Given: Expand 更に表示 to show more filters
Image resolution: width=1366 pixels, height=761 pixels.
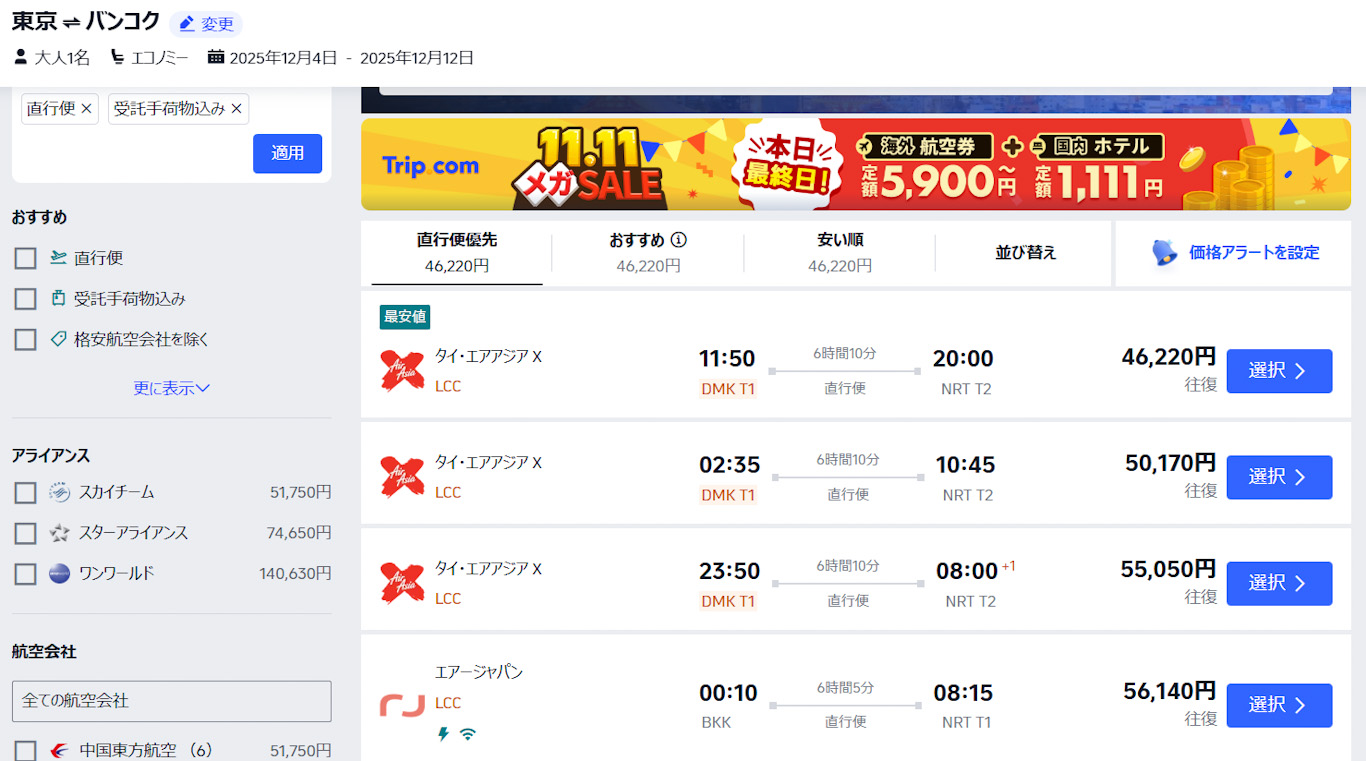Looking at the screenshot, I should (171, 388).
